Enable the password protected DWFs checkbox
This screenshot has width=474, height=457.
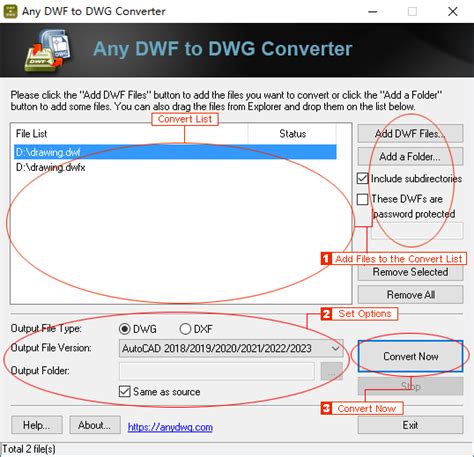362,199
